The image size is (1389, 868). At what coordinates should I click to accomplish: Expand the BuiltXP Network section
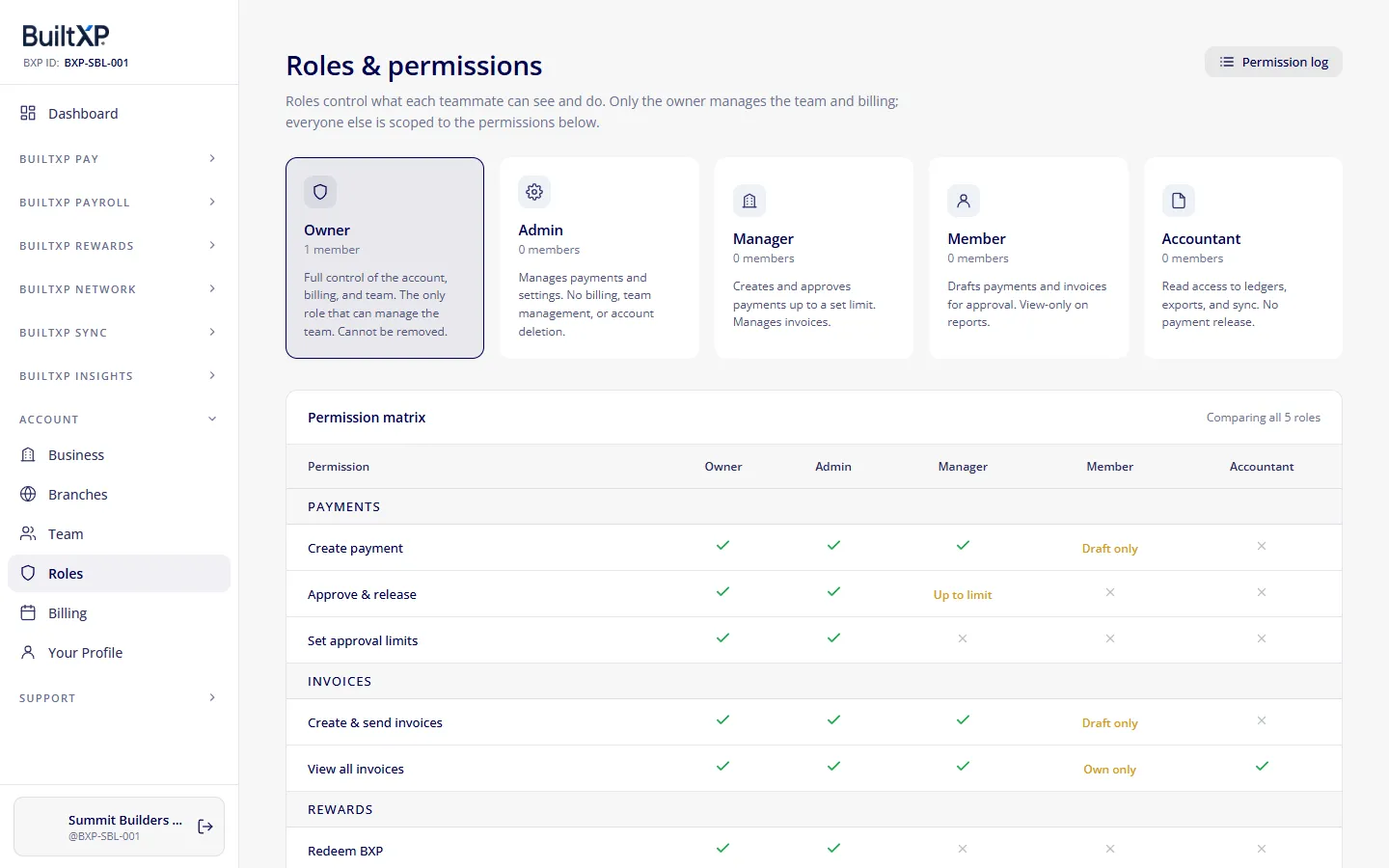(x=119, y=288)
